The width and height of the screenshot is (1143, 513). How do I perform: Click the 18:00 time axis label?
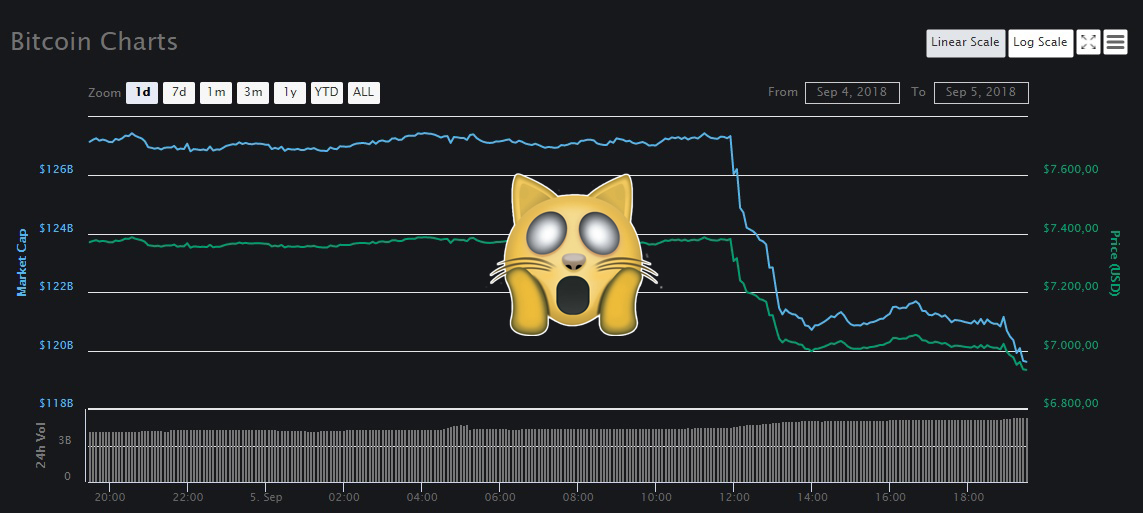967,498
